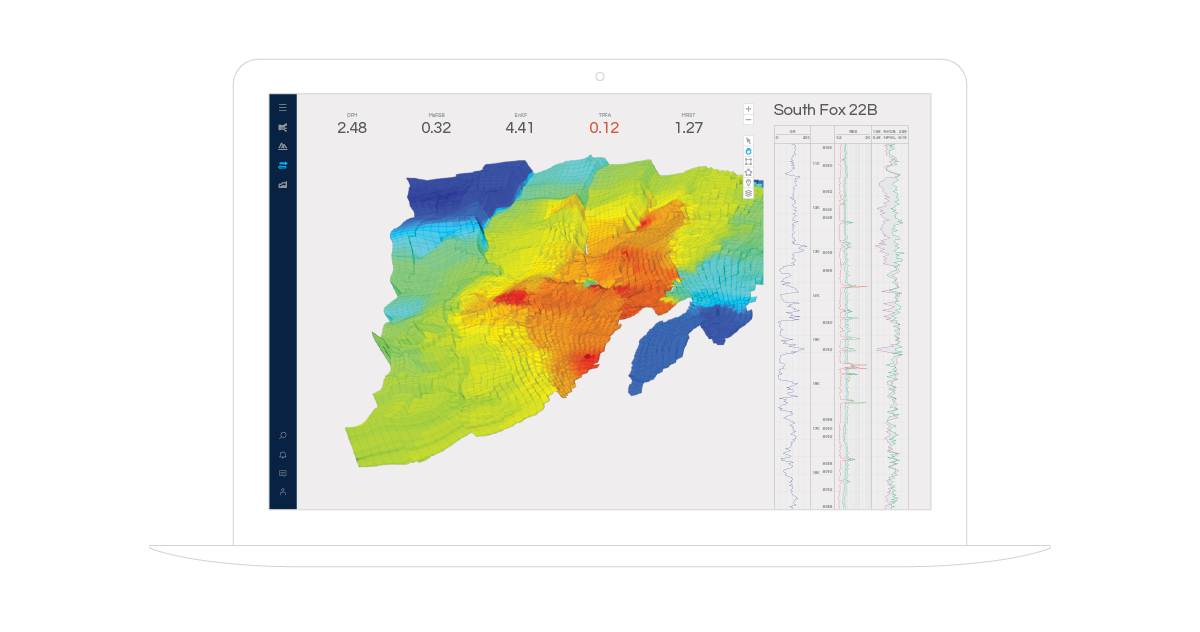
Task: Open the area chart icon in sidebar
Action: [283, 185]
